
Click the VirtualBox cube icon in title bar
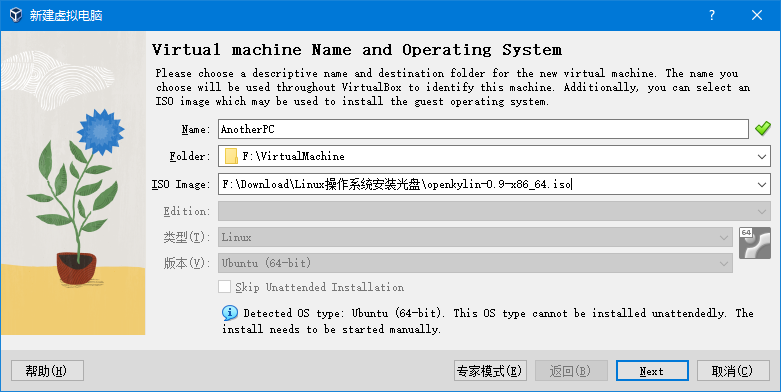coord(15,15)
